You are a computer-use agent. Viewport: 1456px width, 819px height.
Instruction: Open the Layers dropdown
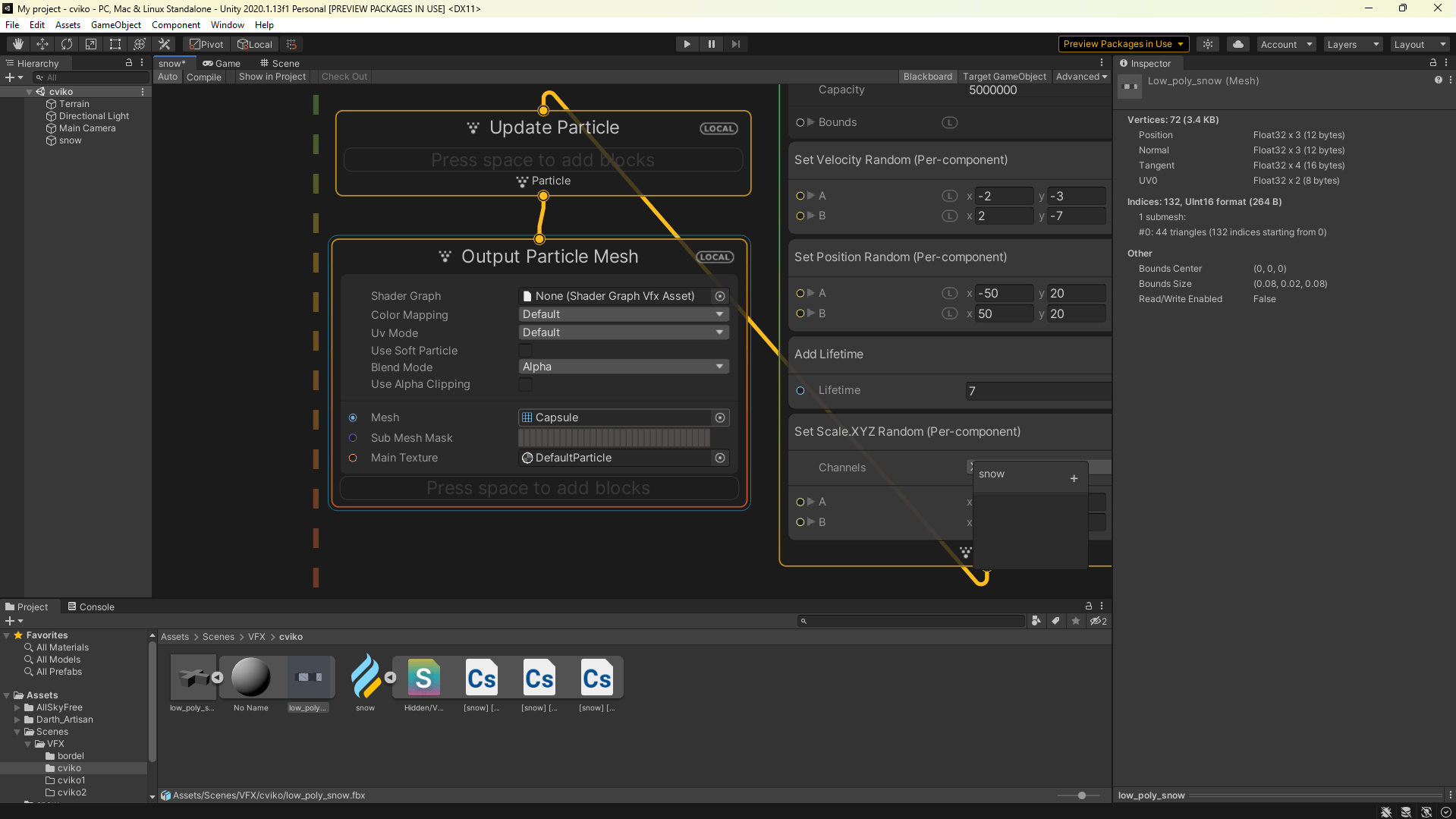tap(1352, 44)
